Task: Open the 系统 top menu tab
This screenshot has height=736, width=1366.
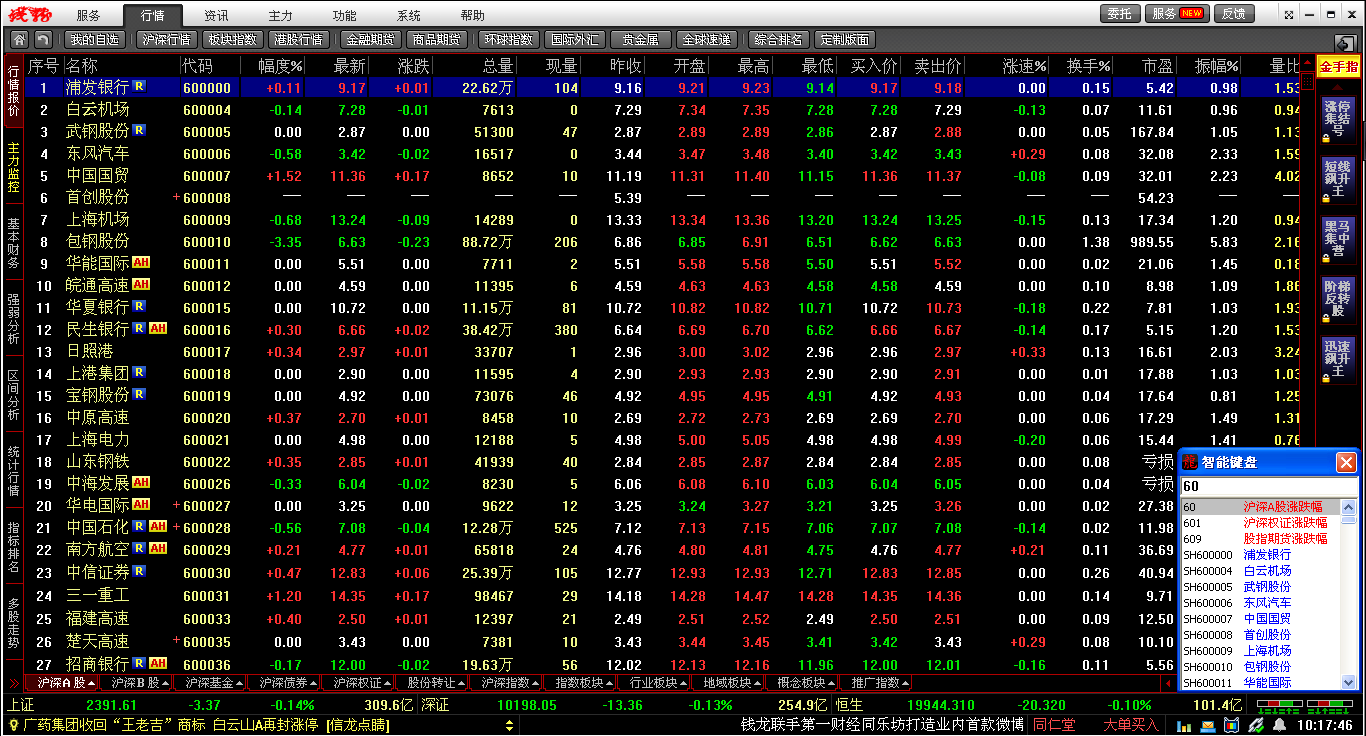Action: coord(409,15)
